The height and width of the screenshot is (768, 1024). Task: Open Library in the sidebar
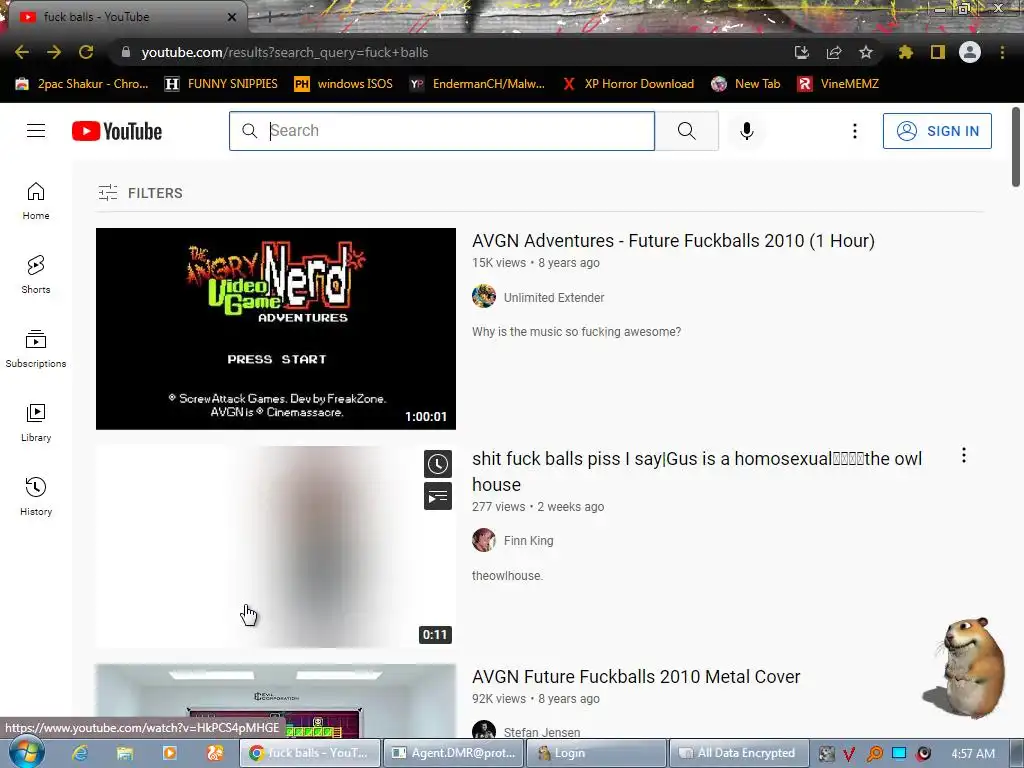[36, 423]
